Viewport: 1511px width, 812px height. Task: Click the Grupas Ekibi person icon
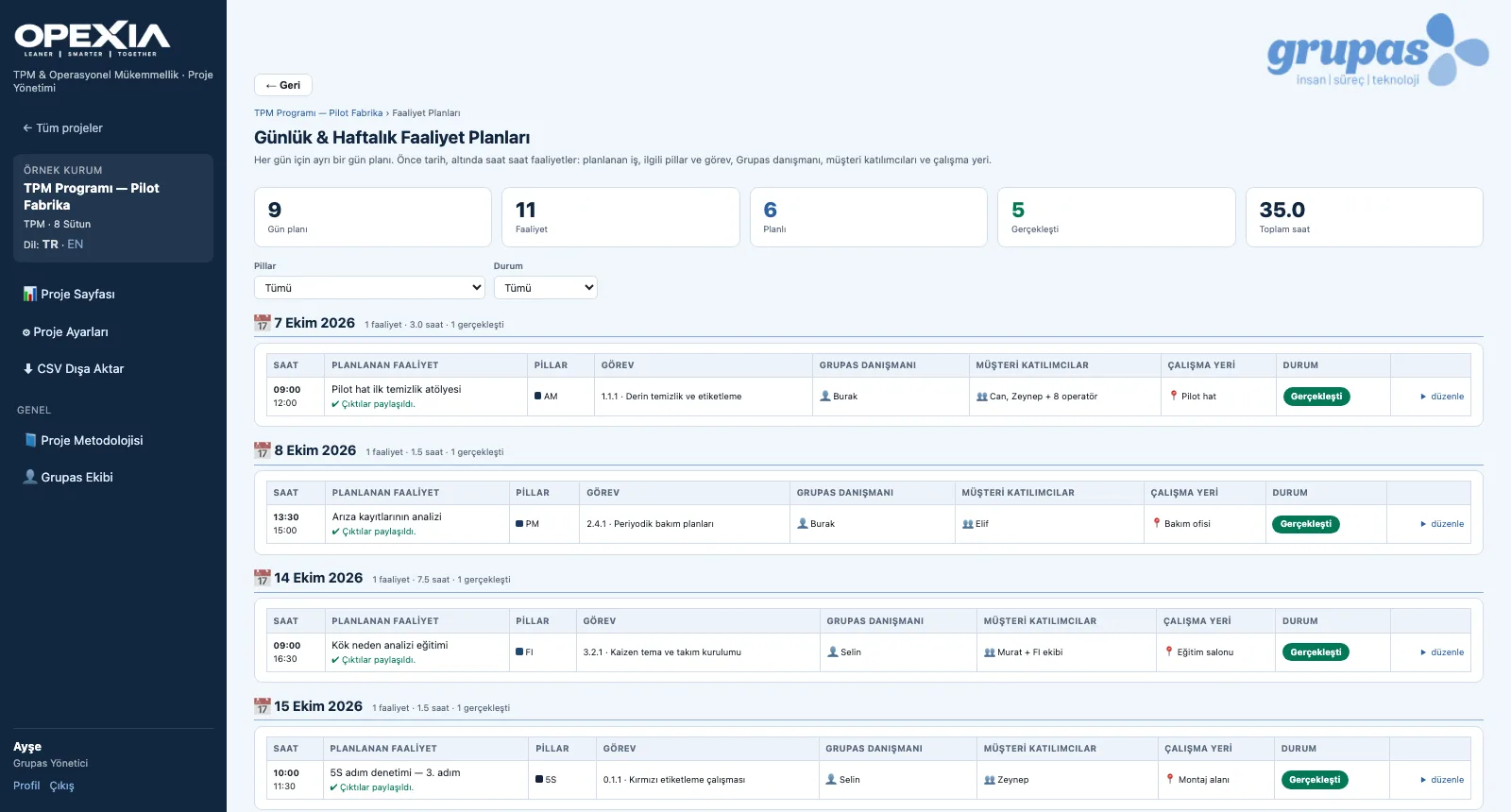(30, 477)
